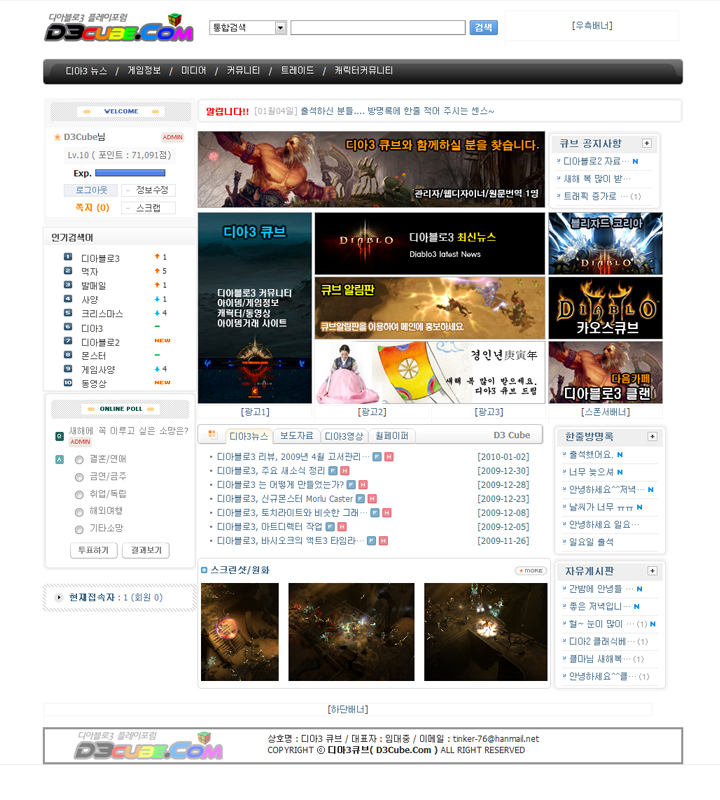The width and height of the screenshot is (720, 800).
Task: Select the 취업/독립 poll option
Action: pos(79,494)
